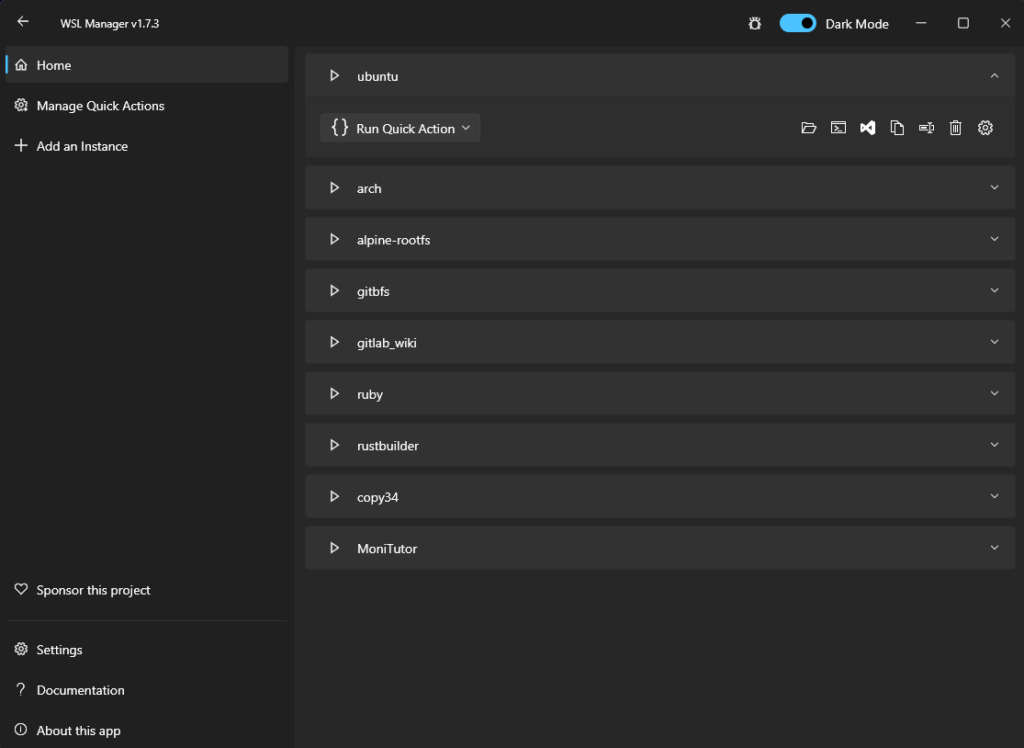
Task: Open ubuntu instance in file explorer
Action: point(809,128)
